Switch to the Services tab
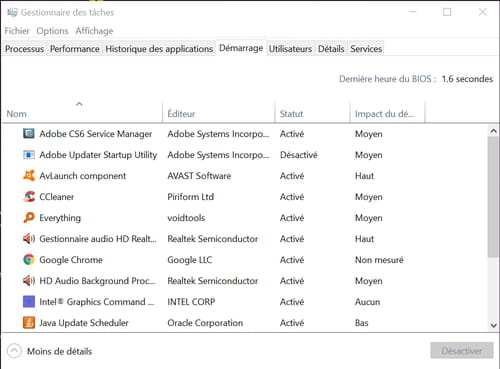The width and height of the screenshot is (500, 369). tap(366, 49)
